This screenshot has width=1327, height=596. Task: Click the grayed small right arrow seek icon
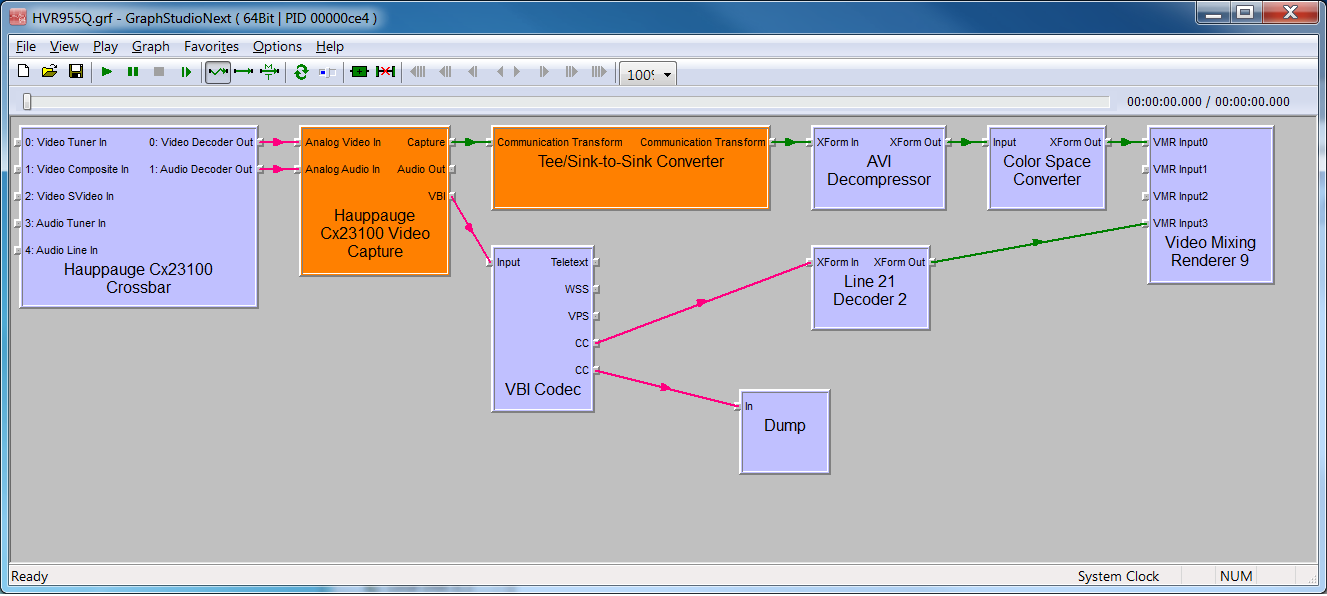516,72
